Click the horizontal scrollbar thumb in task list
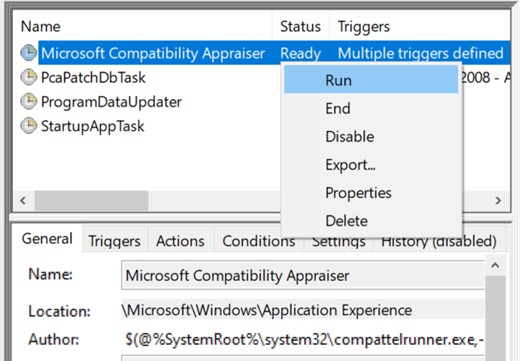The image size is (520, 361). point(91,201)
